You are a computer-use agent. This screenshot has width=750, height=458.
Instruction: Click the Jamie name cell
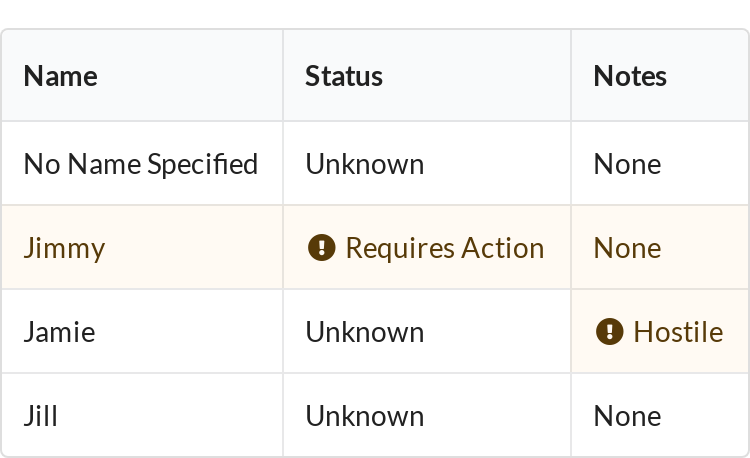142,331
